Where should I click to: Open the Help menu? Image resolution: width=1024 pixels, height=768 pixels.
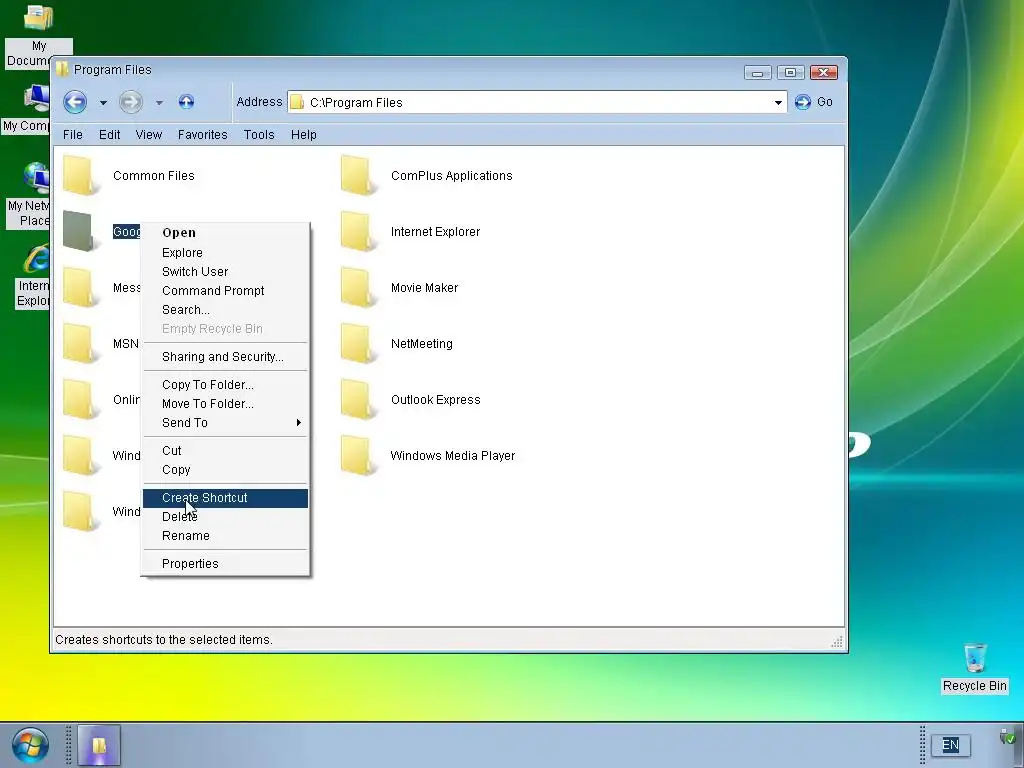tap(304, 135)
